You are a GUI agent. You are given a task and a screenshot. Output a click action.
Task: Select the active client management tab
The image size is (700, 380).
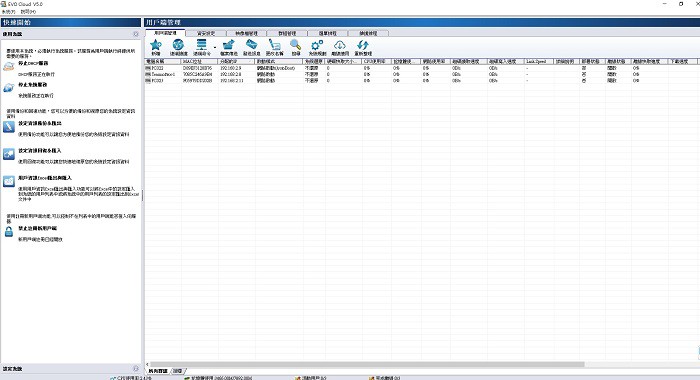165,33
